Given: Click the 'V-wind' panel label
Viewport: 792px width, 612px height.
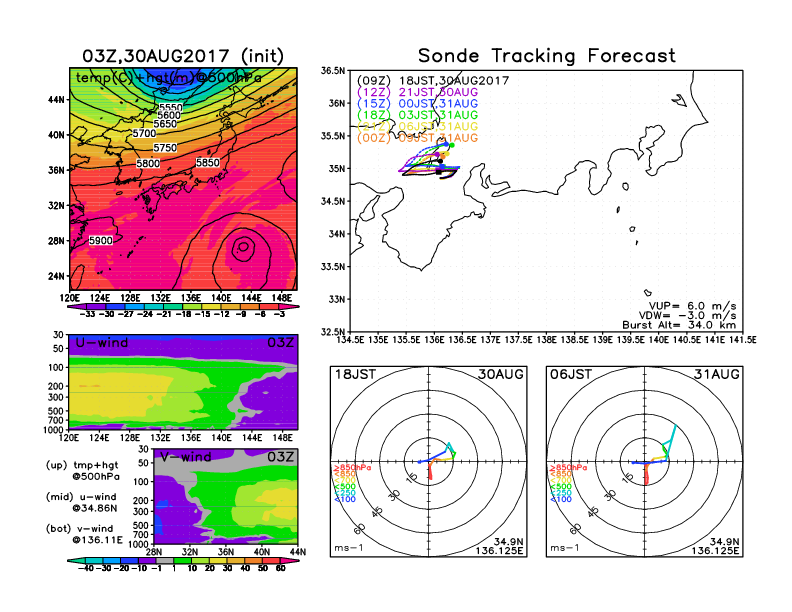Looking at the screenshot, I should [186, 456].
